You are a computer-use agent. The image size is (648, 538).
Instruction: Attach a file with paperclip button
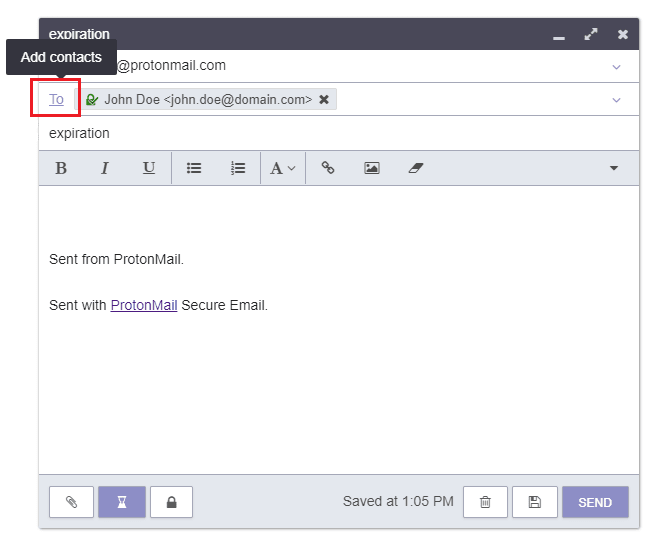pos(71,502)
